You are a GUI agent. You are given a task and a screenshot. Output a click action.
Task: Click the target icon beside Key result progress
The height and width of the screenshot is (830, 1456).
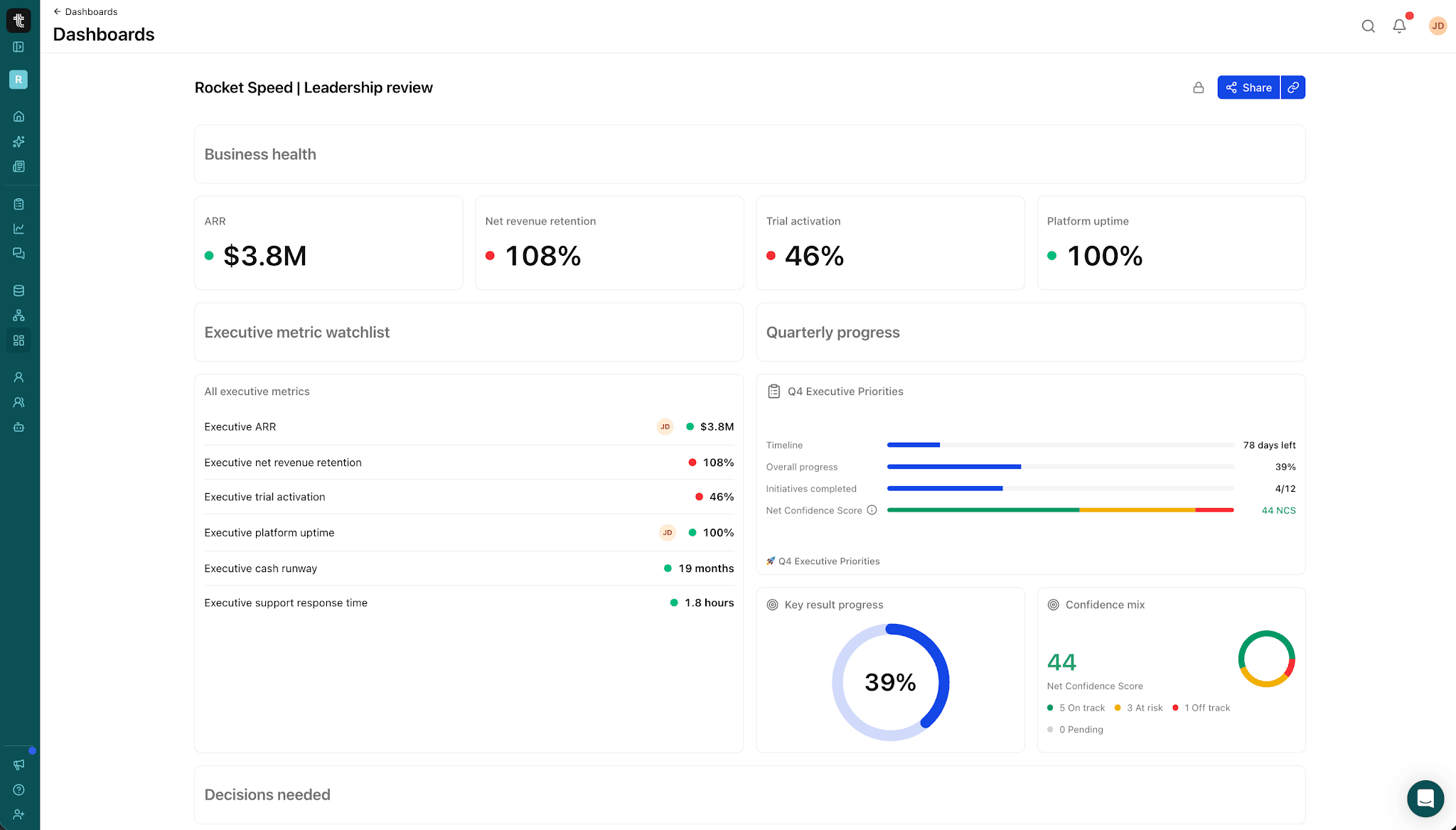pyautogui.click(x=772, y=605)
